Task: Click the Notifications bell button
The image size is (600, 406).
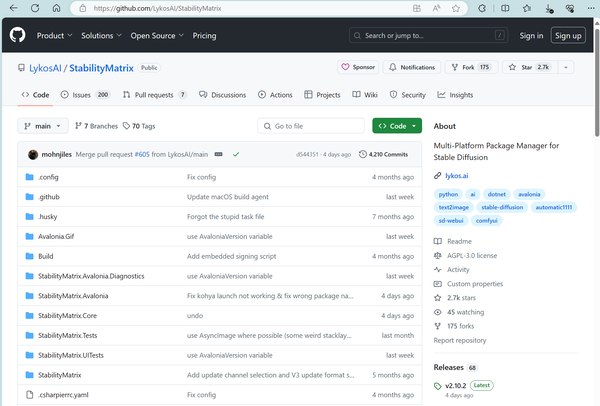Action: click(412, 67)
